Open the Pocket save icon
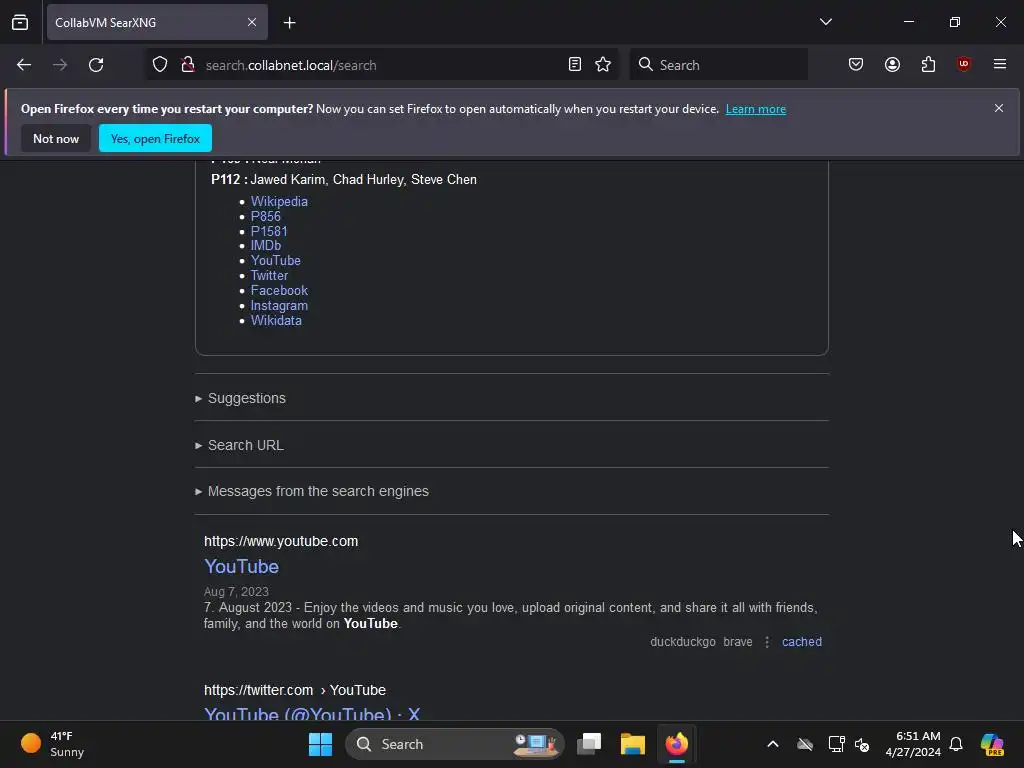 [x=856, y=65]
